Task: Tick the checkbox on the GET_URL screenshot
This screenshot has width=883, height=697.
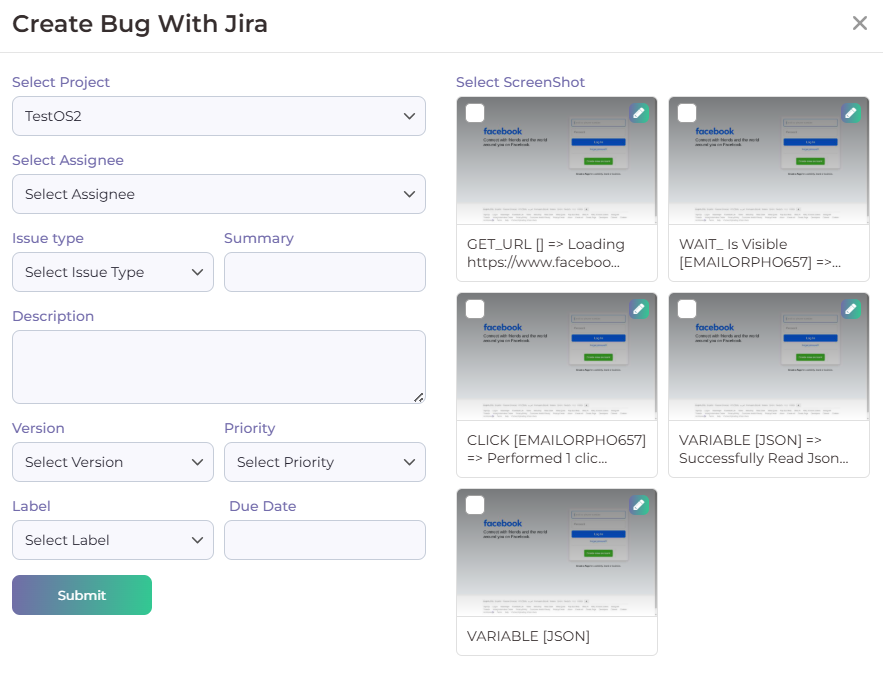Action: (x=475, y=113)
